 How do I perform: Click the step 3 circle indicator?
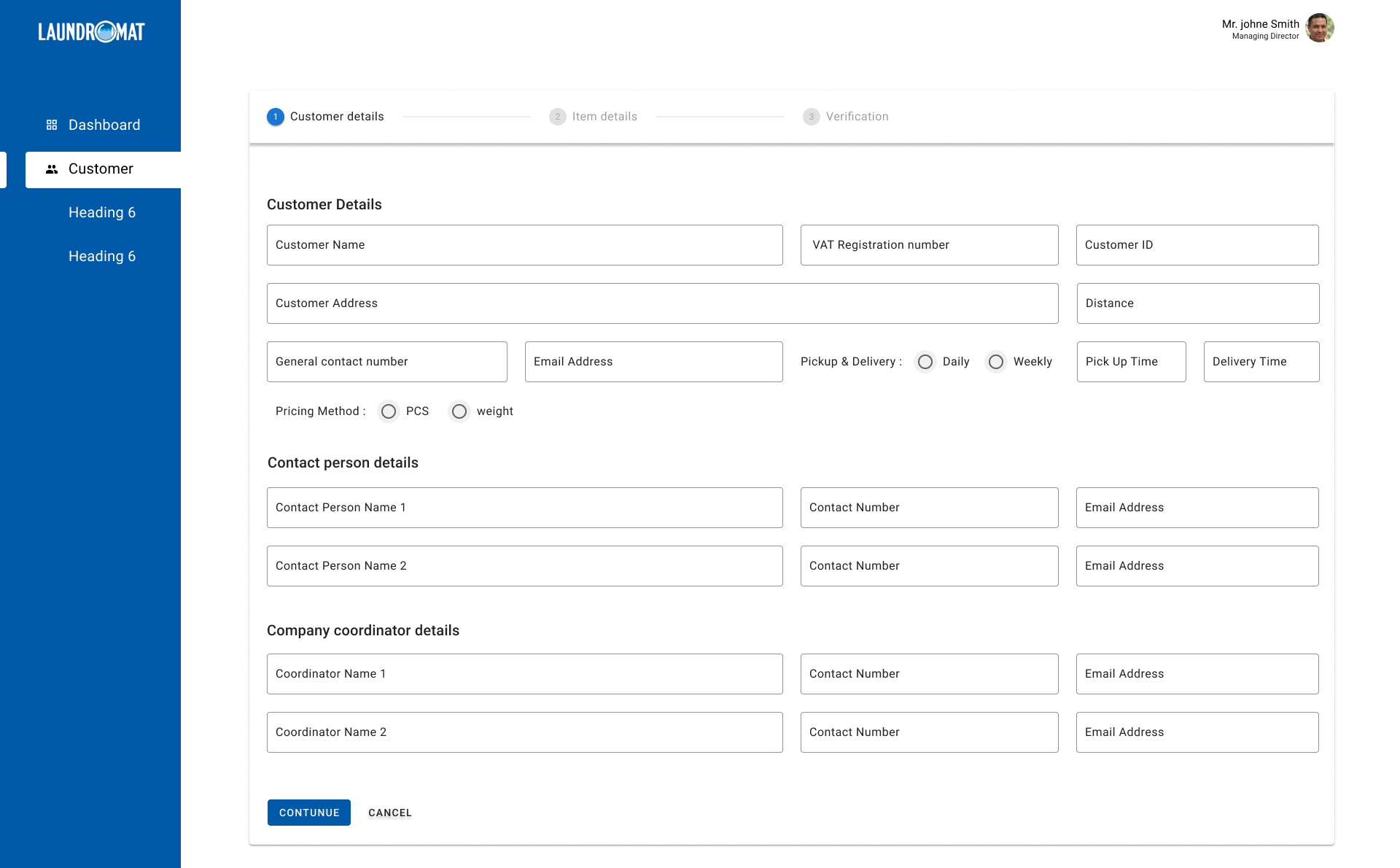(x=811, y=117)
